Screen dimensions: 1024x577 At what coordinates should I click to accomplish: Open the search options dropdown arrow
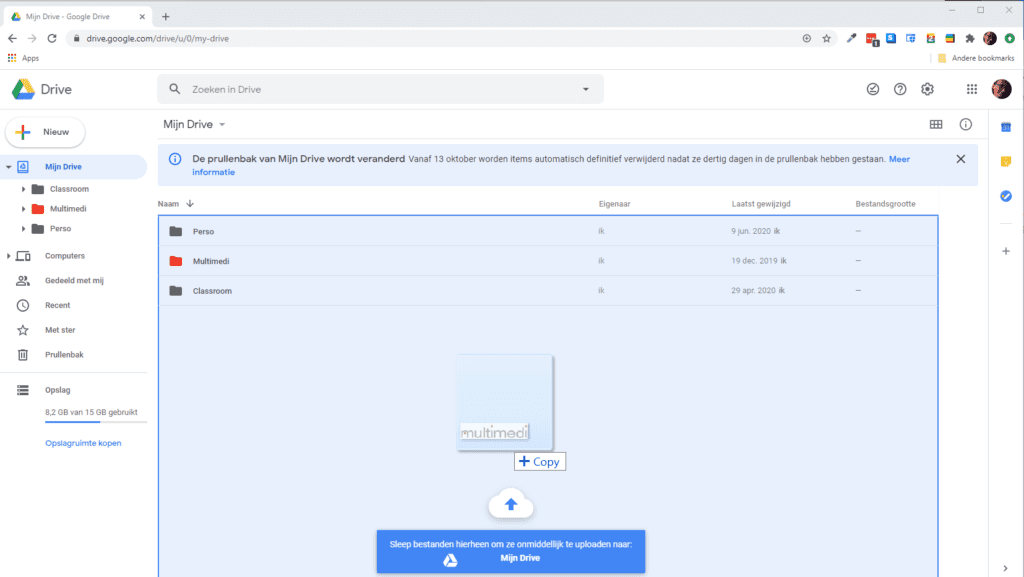coord(586,89)
